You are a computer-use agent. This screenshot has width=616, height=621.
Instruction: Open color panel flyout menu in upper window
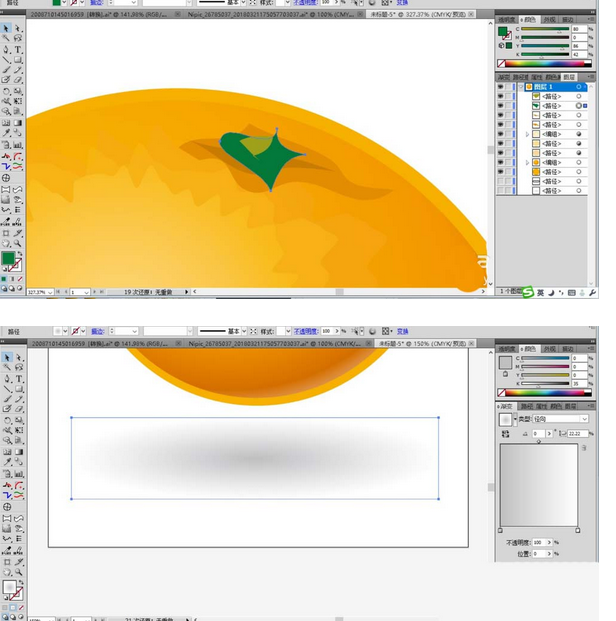point(590,19)
